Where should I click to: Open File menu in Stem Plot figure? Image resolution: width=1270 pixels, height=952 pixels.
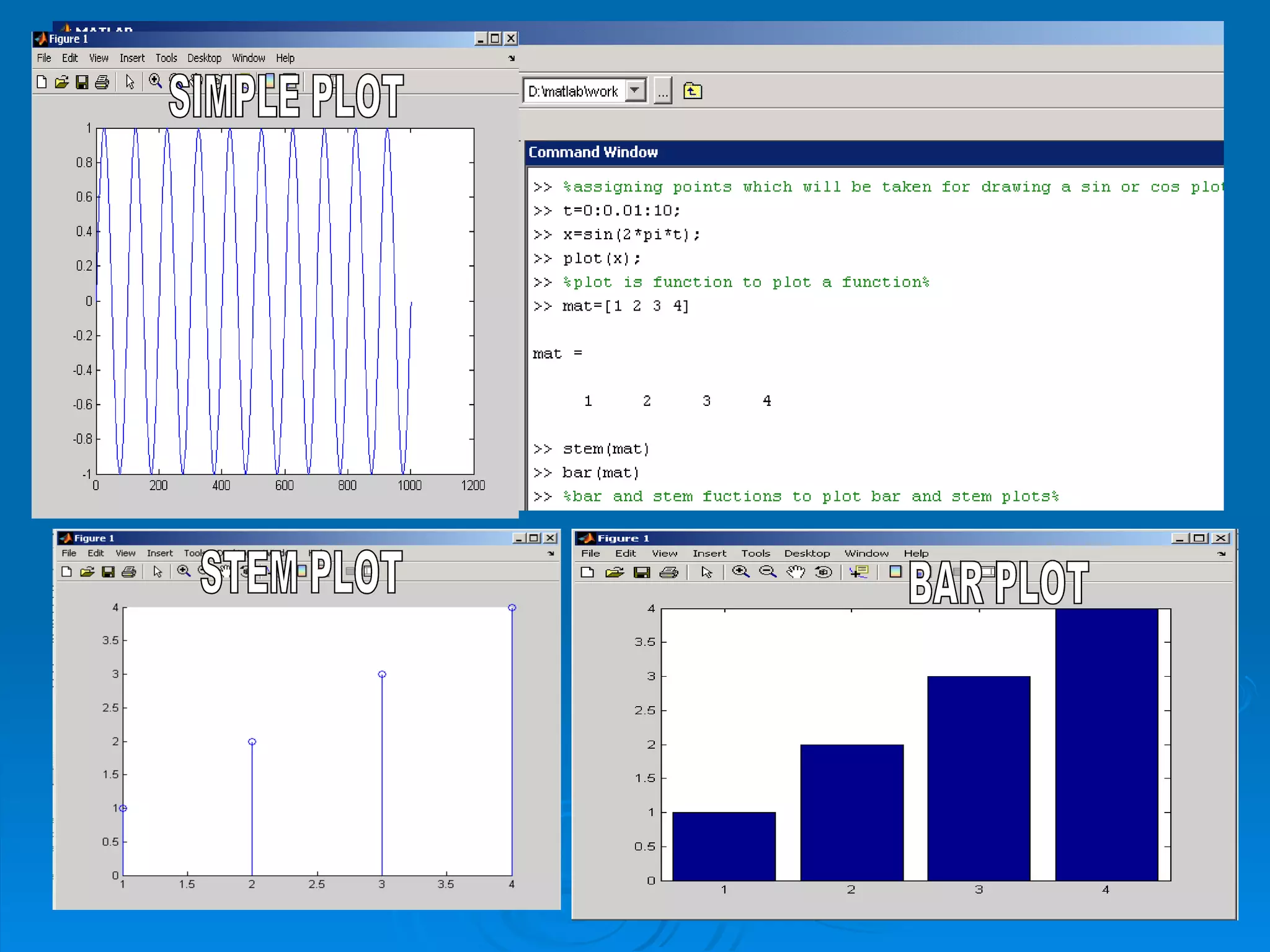pos(69,553)
